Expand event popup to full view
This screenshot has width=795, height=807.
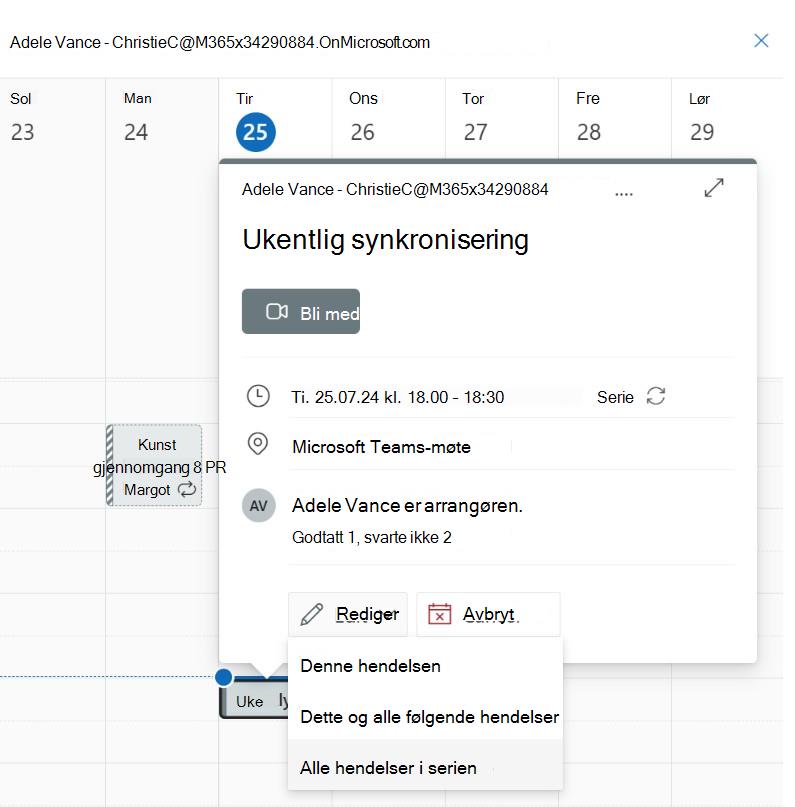coord(714,188)
